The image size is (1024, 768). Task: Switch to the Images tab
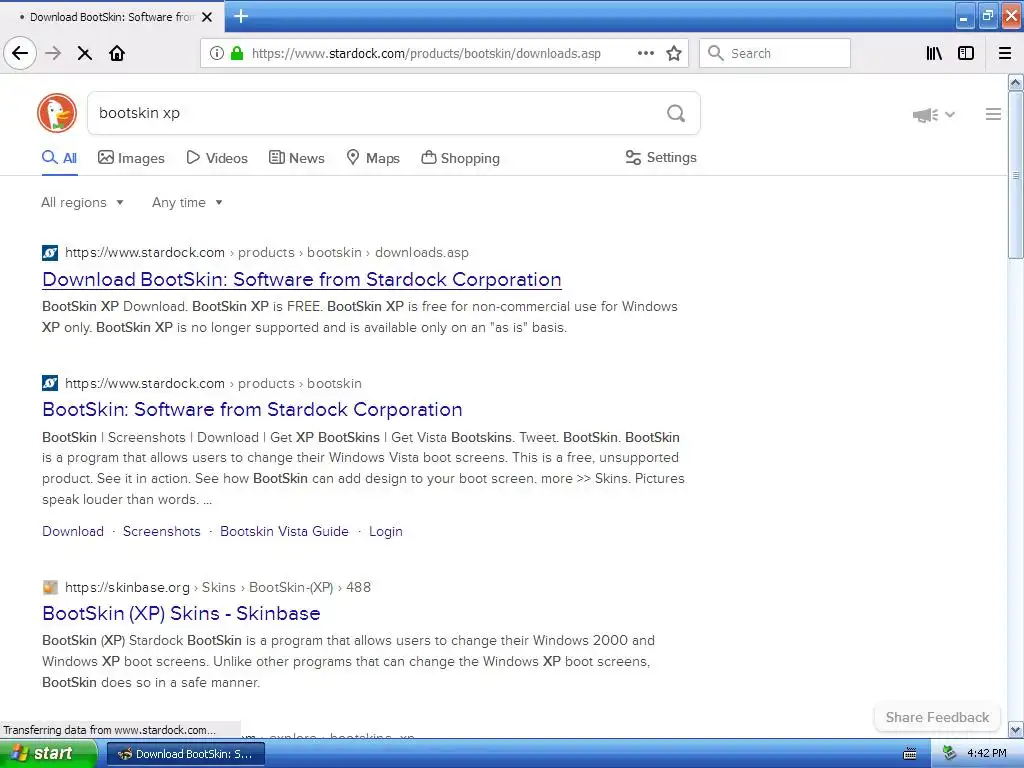(x=131, y=158)
